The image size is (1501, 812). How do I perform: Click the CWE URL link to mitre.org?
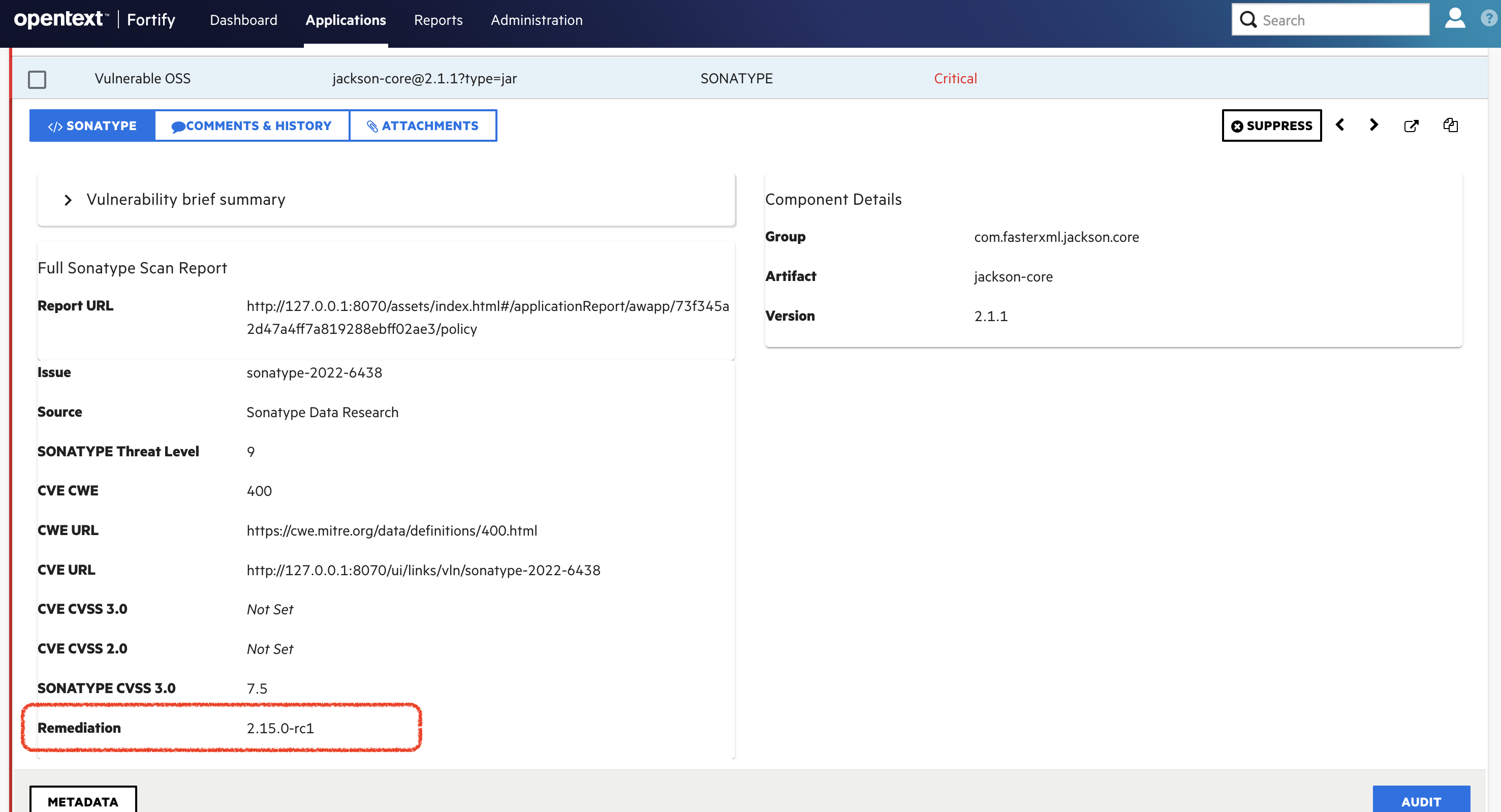[392, 530]
